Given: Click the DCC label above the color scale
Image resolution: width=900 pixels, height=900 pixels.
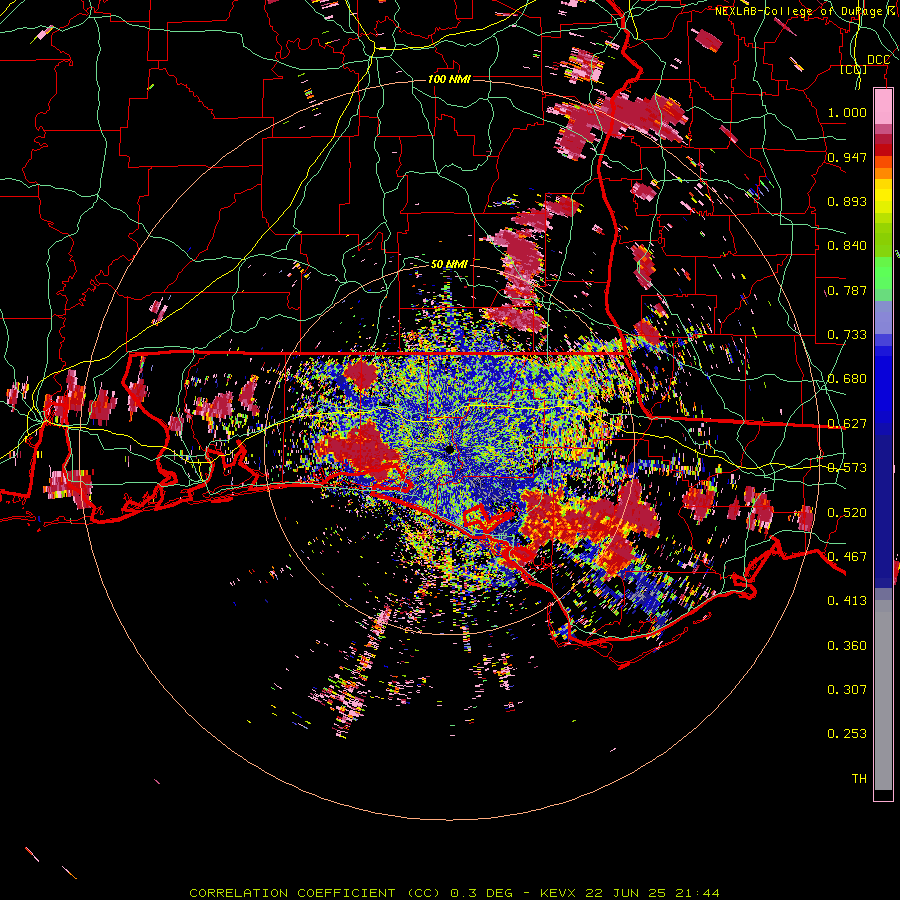Looking at the screenshot, I should [879, 60].
